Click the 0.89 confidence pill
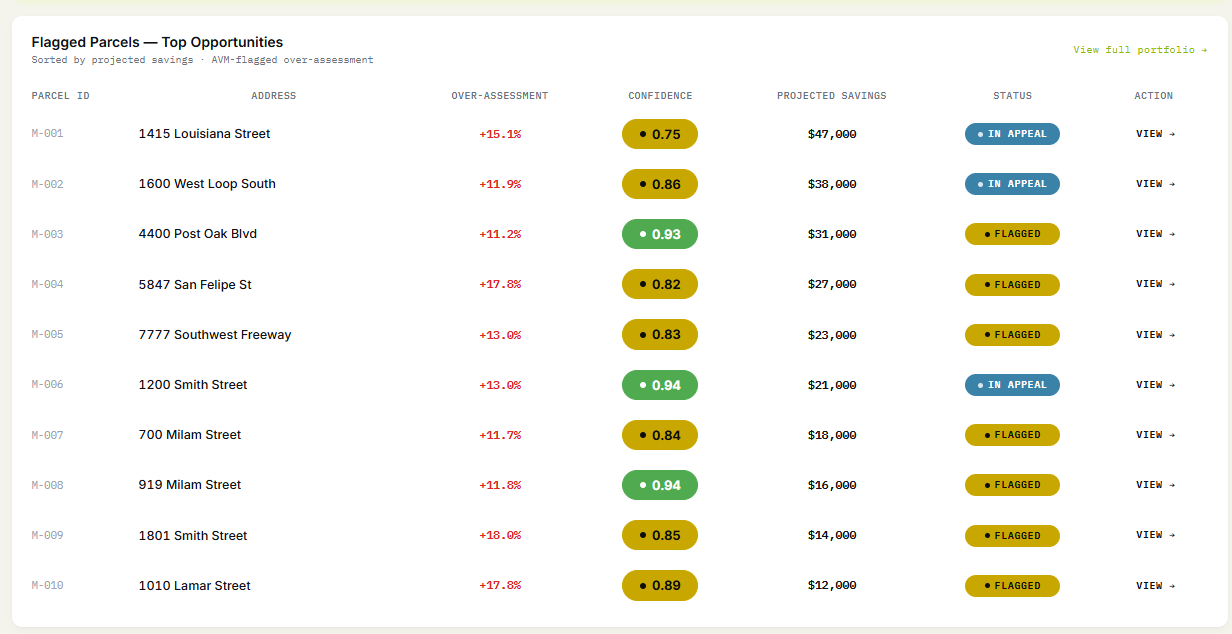 [660, 586]
